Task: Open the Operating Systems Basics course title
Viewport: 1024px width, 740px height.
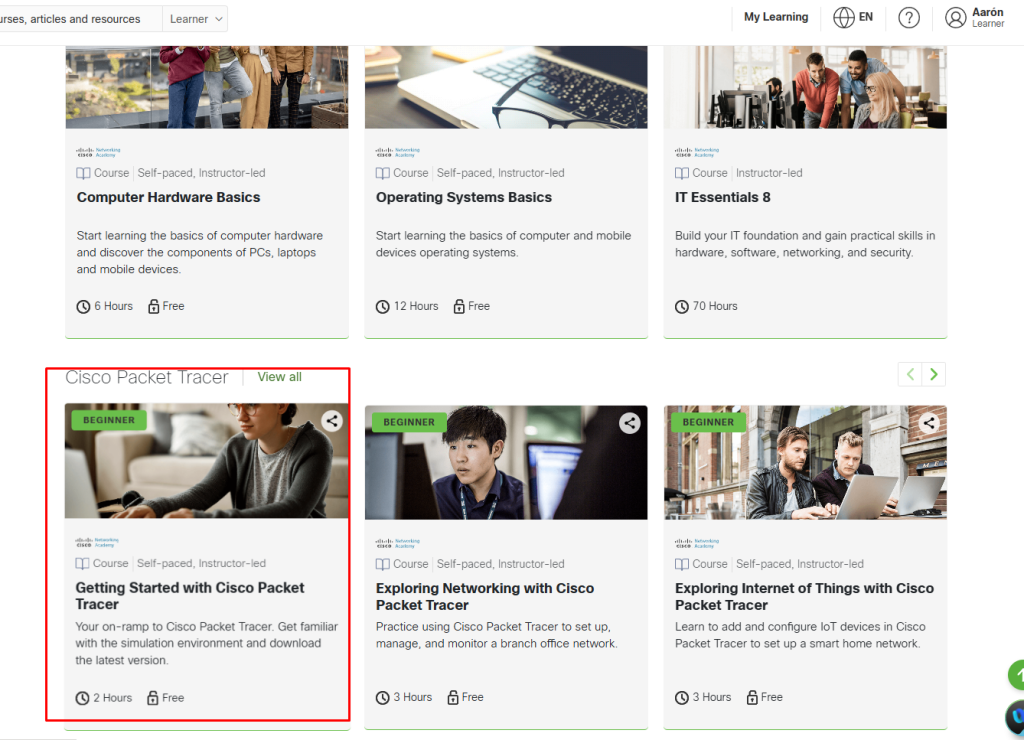Action: [463, 197]
